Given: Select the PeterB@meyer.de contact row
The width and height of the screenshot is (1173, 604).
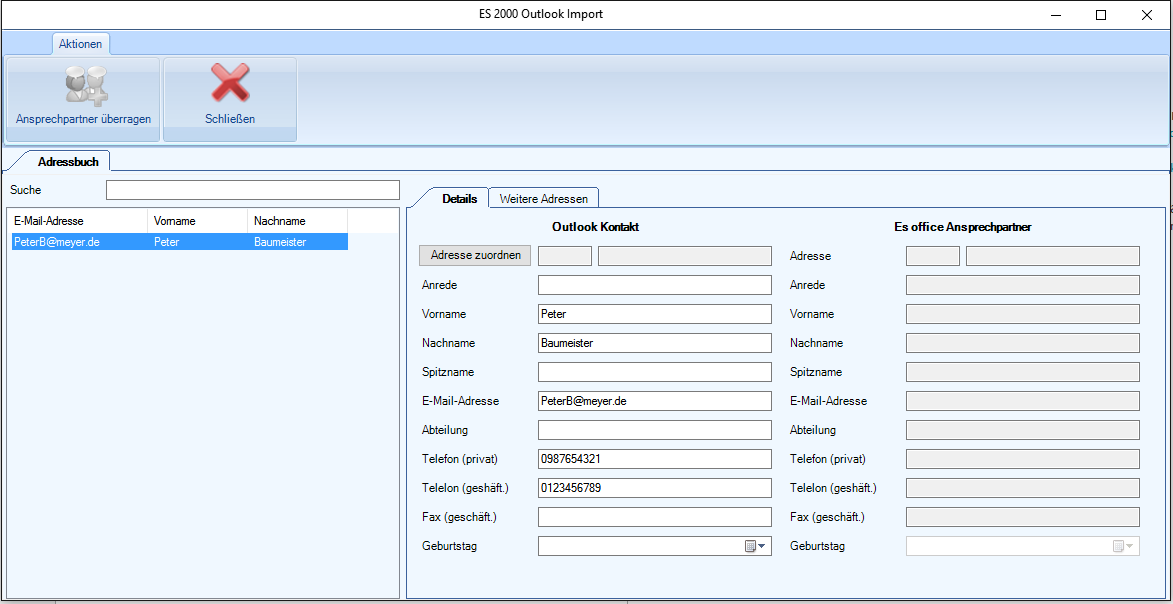Looking at the screenshot, I should tap(178, 242).
